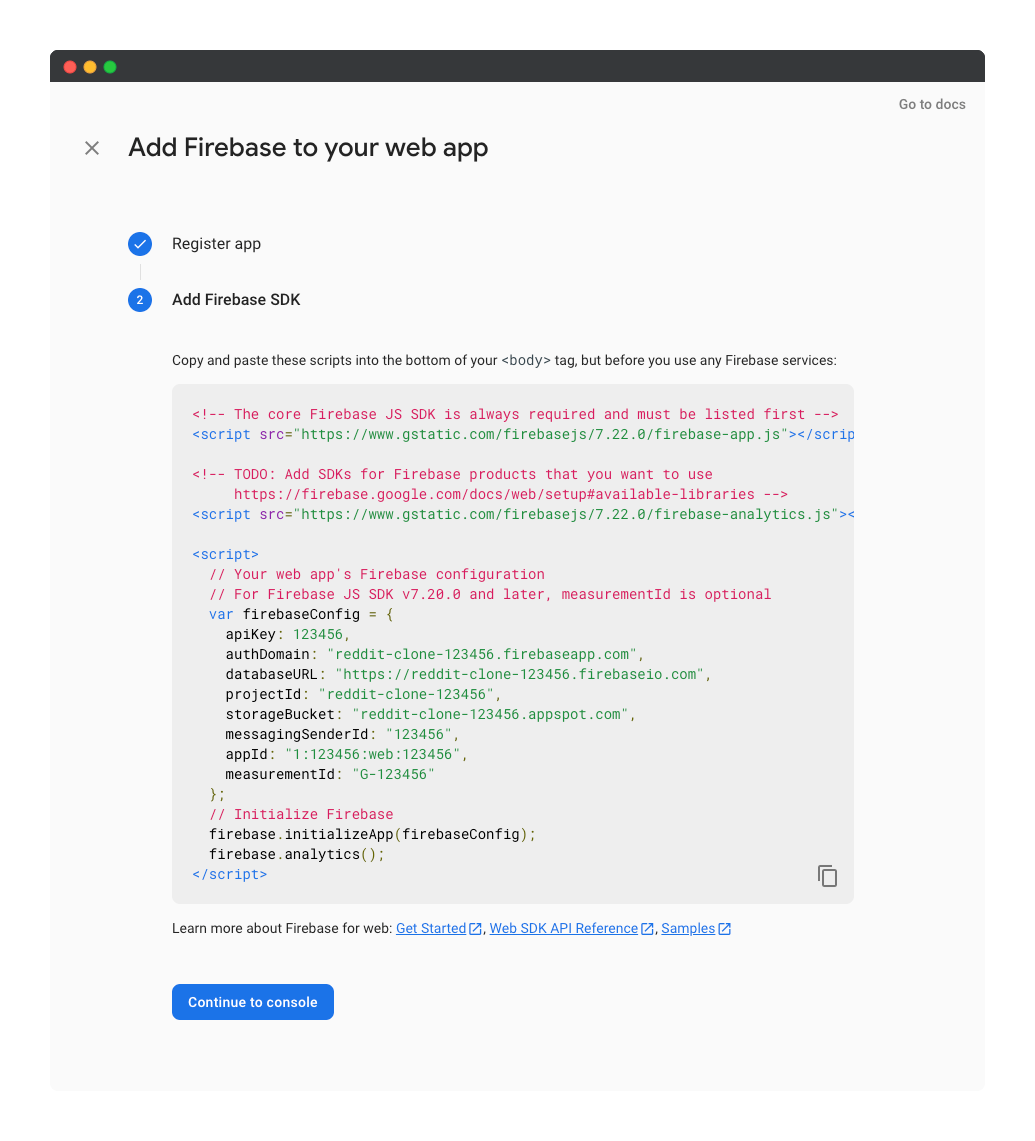The height and width of the screenshot is (1141, 1035).
Task: Click external-link icon beside Get Started
Action: tap(476, 929)
